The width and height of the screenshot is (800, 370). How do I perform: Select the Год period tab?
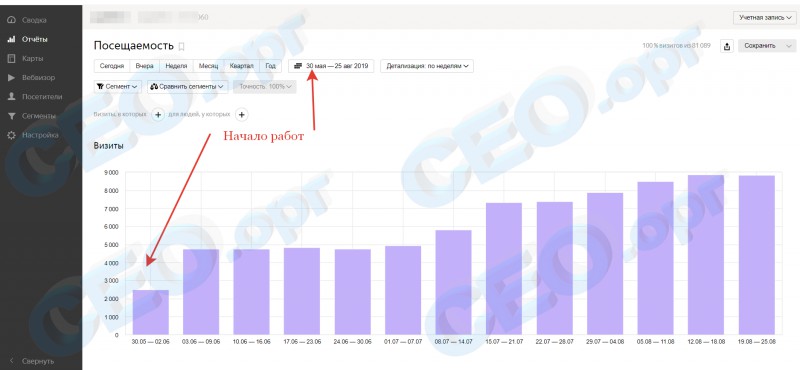pos(271,66)
